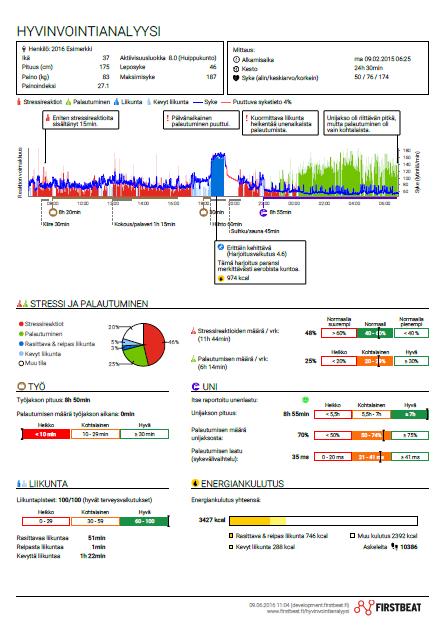Click the ring icon before TYÖ heading
This screenshot has width=446, height=632.
(x=21, y=386)
